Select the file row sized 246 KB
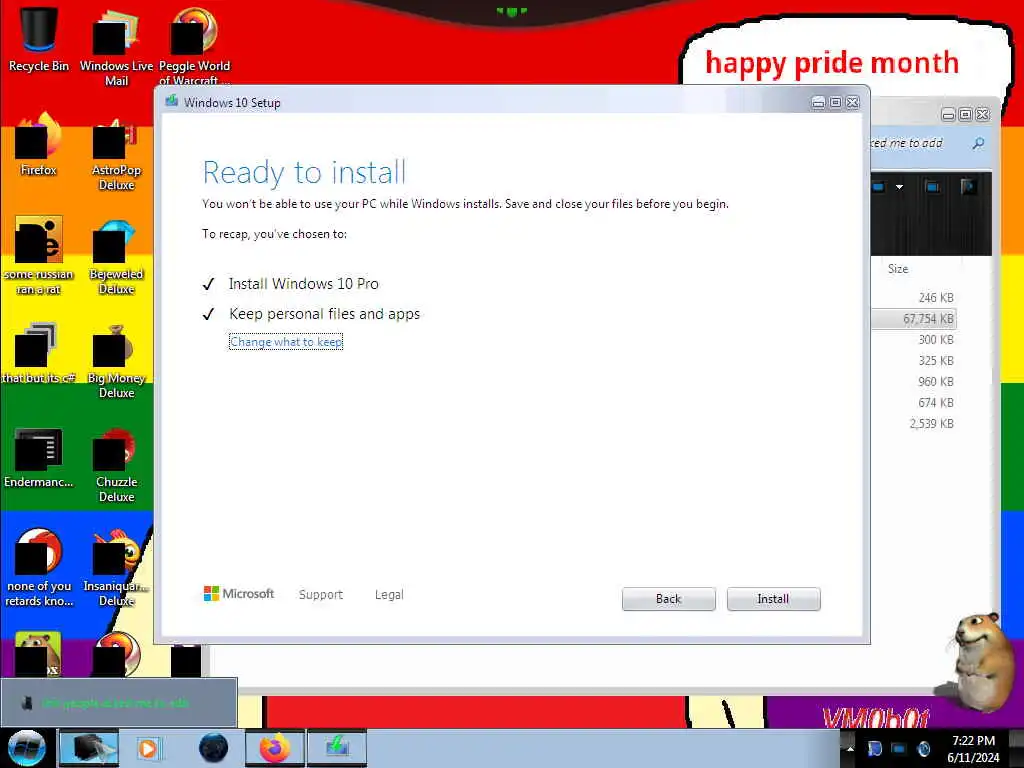The width and height of the screenshot is (1024, 768). coord(914,298)
